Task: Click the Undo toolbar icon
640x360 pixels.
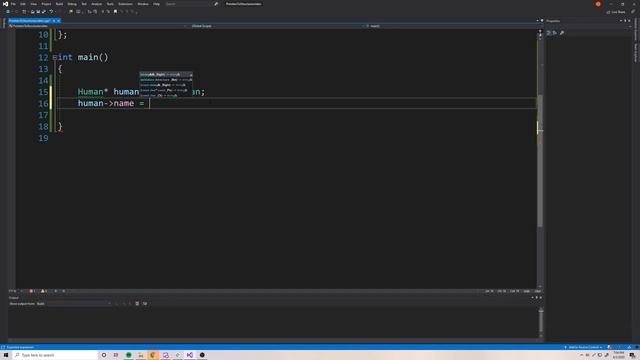Action: pos(51,12)
